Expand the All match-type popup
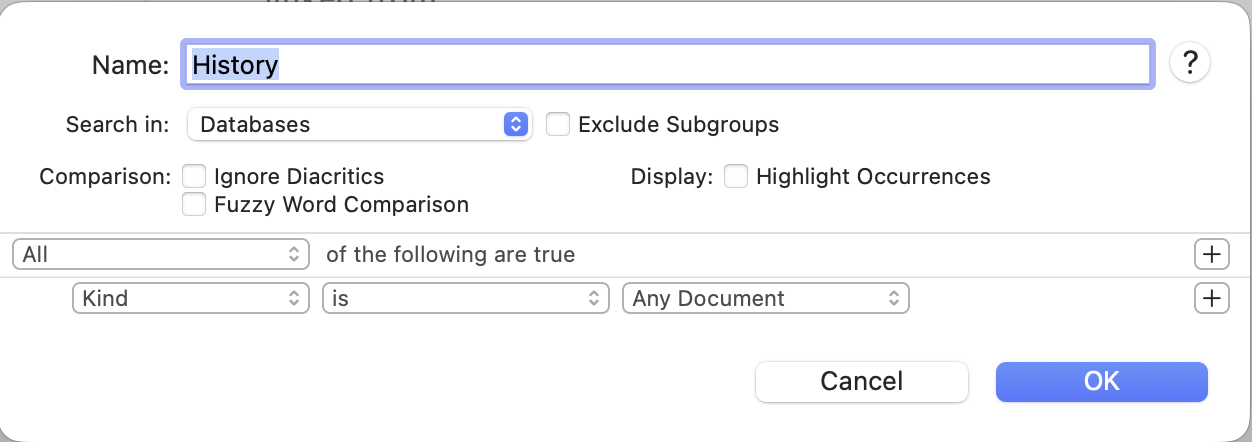The width and height of the screenshot is (1252, 442). pos(161,255)
